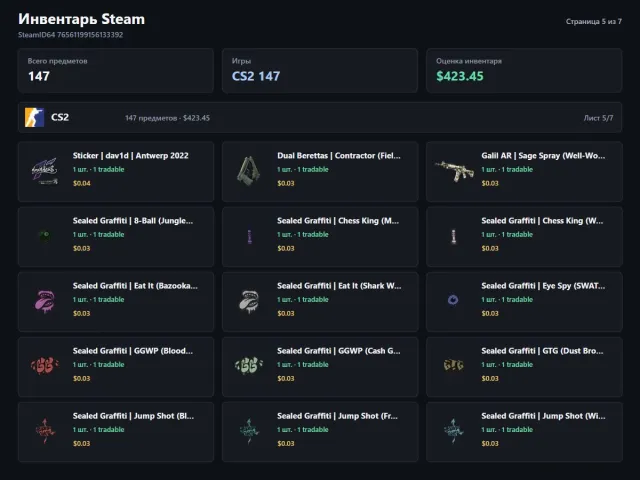The width and height of the screenshot is (640, 480).
Task: Select the CS2 147 games card
Action: [x=320, y=71]
